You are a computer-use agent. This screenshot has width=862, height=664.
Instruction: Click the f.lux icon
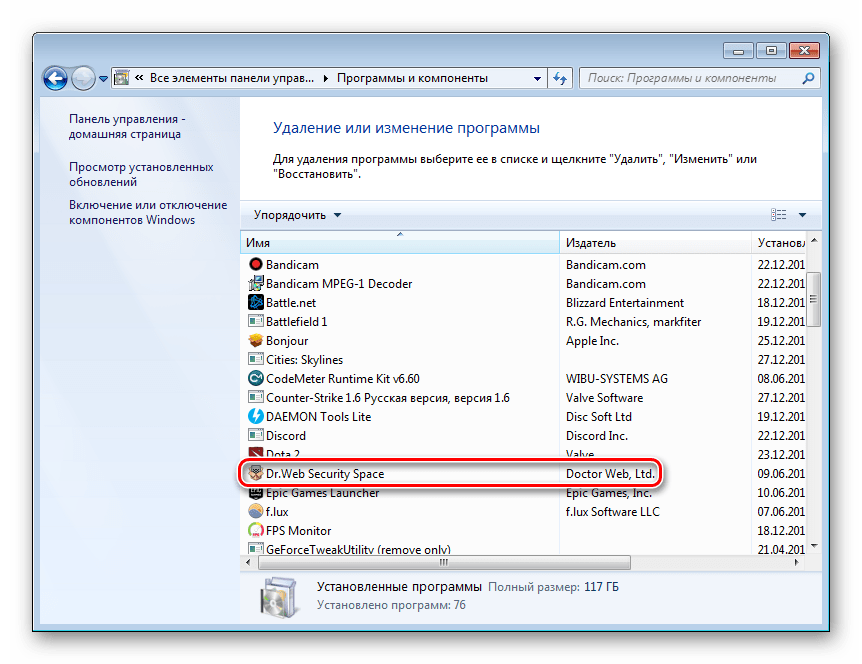256,511
